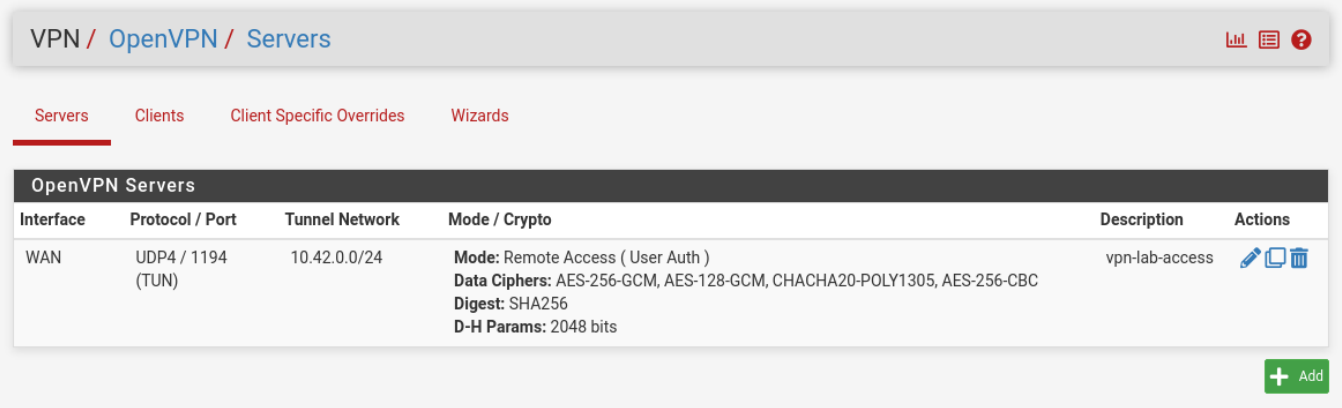
Task: Open the related log entries icon
Action: (x=1269, y=40)
